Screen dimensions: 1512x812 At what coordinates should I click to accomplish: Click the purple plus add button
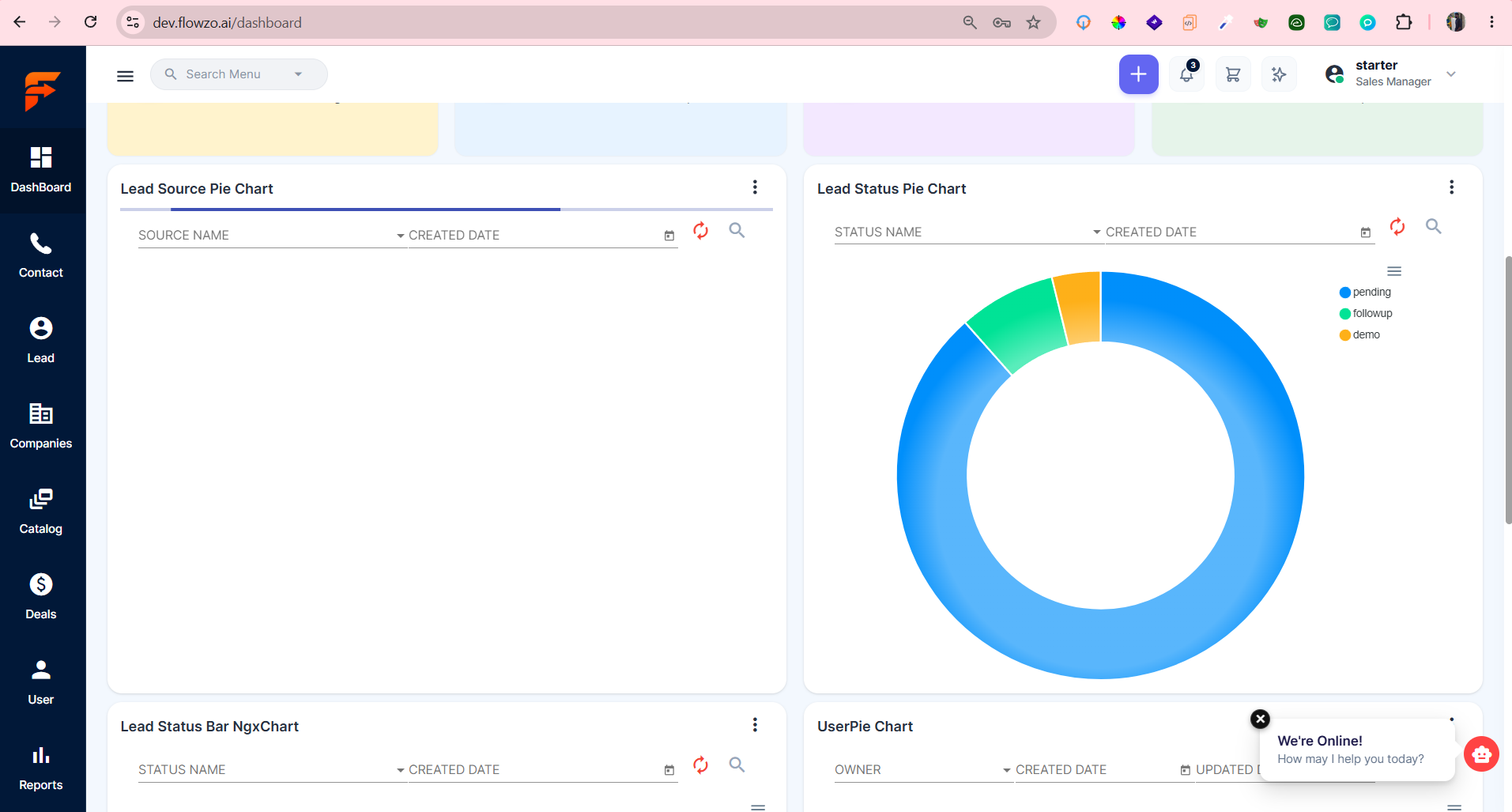pos(1138,74)
